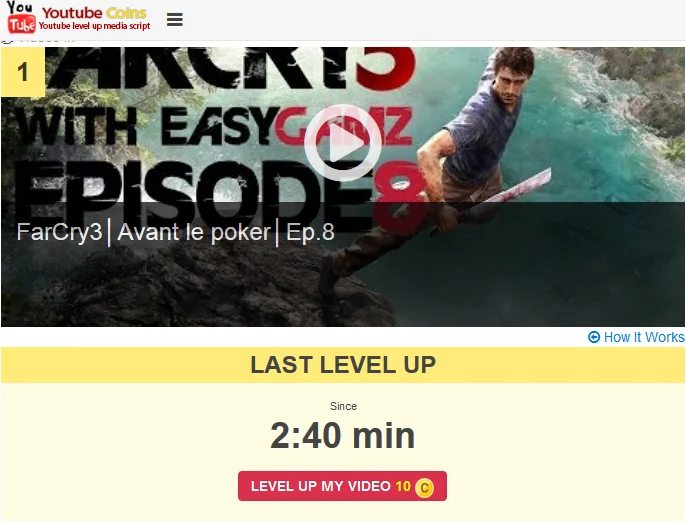Image resolution: width=686 pixels, height=528 pixels.
Task: Click Youtube level up media script tagline
Action: [x=94, y=26]
